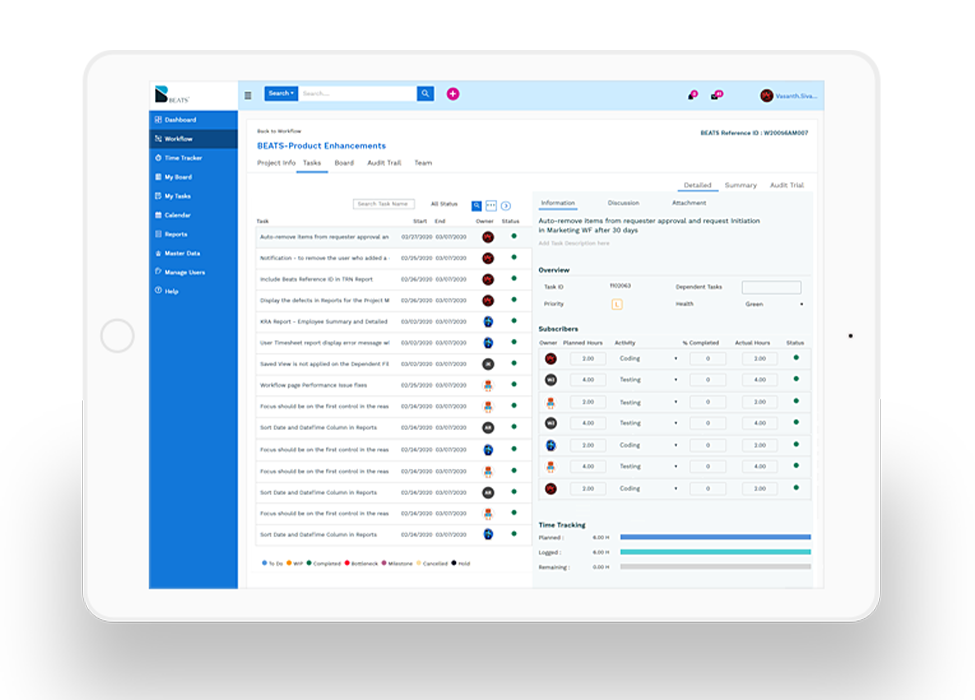Open the Summary view tab
975x700 pixels.
point(741,185)
